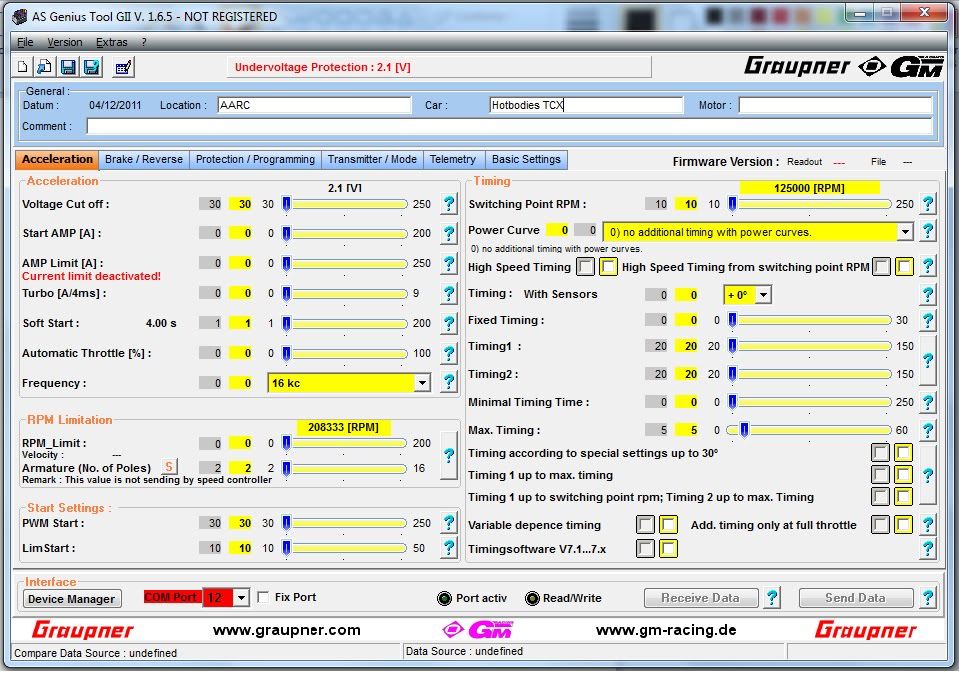Click the Send Data button
Screen dimensions: 959x700
click(856, 598)
